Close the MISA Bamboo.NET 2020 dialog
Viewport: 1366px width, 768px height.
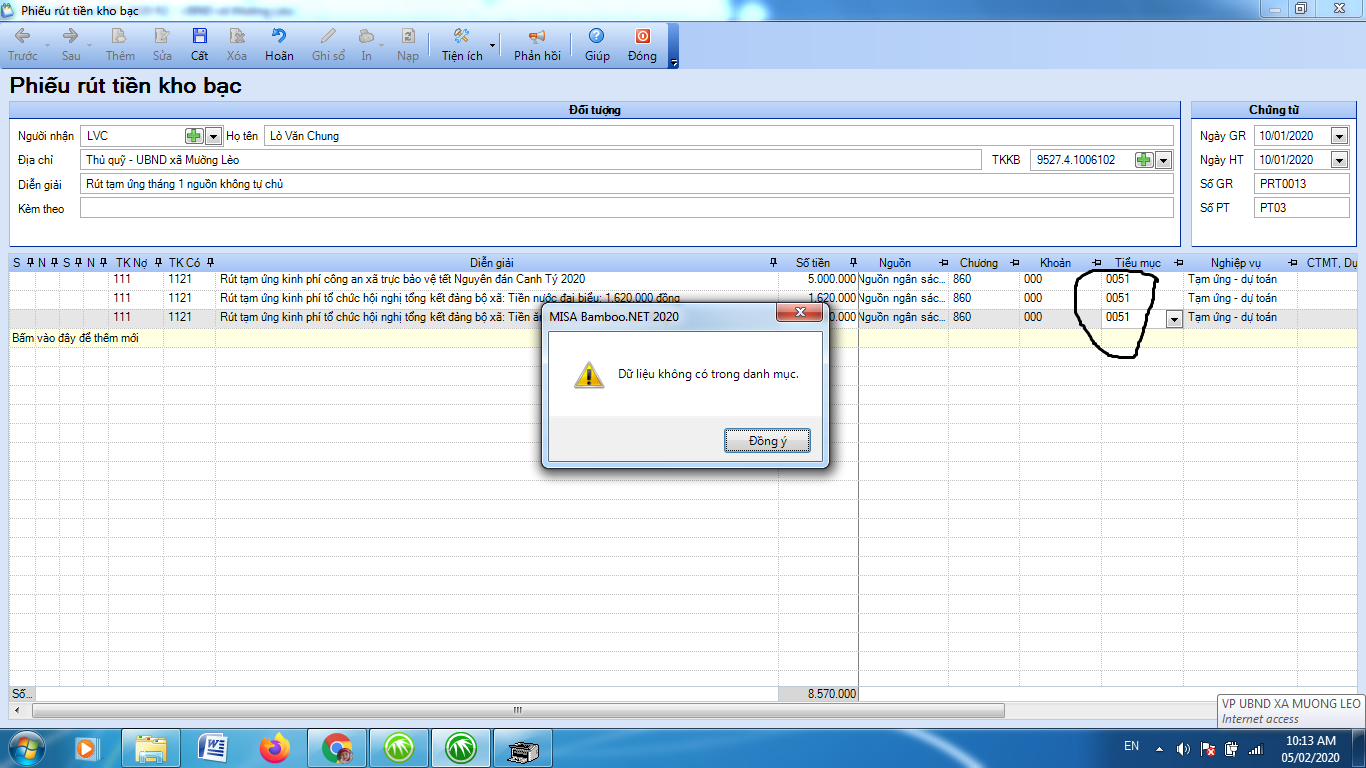(x=800, y=314)
